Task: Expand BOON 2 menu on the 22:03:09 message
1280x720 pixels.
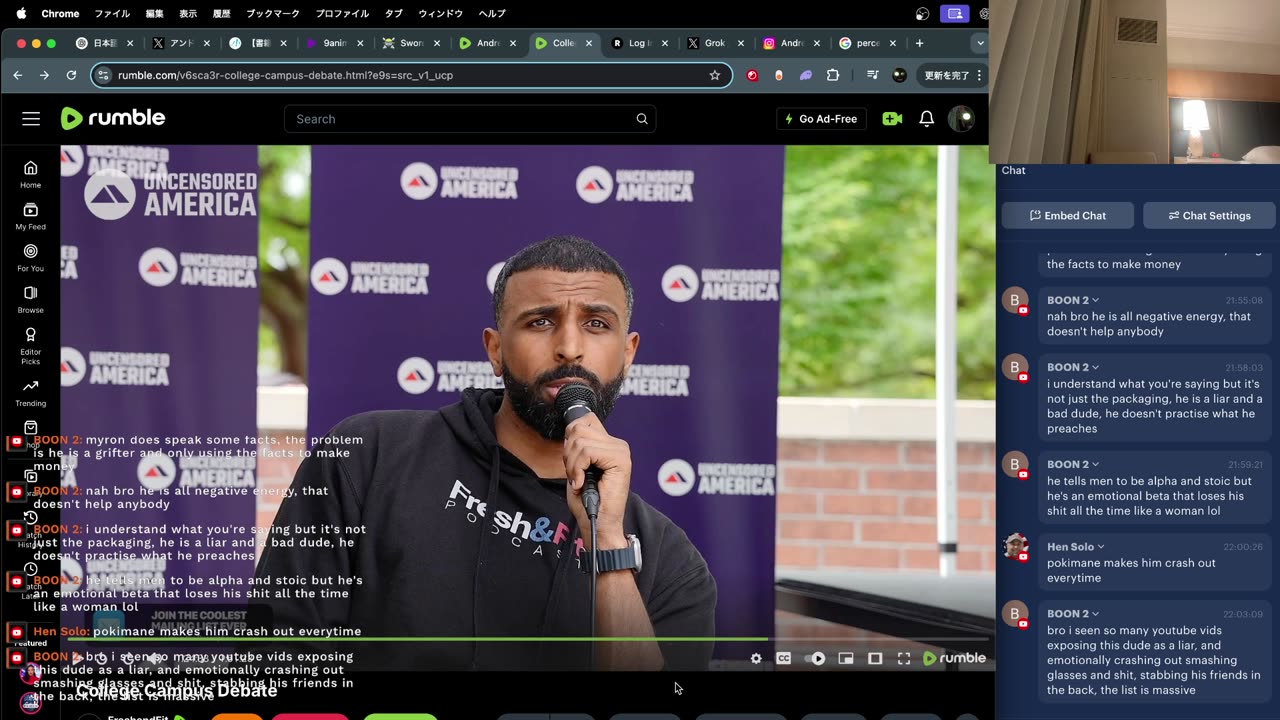Action: [x=1095, y=614]
